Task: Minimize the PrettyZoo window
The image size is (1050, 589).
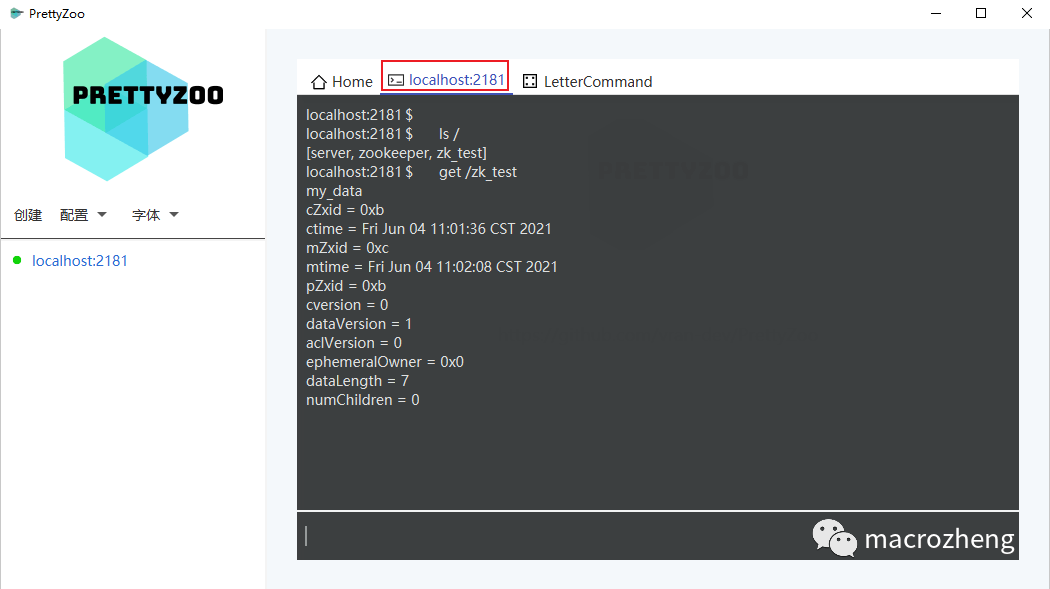Action: click(x=935, y=14)
